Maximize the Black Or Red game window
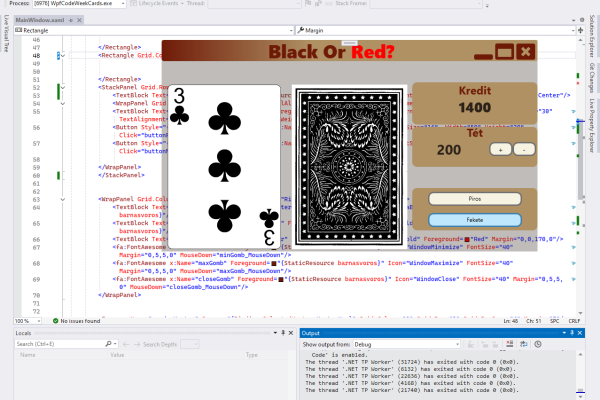 tap(504, 51)
